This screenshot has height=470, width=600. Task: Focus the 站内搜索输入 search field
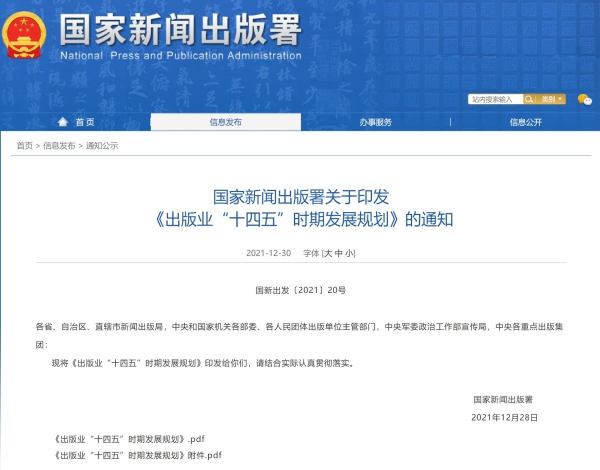495,100
